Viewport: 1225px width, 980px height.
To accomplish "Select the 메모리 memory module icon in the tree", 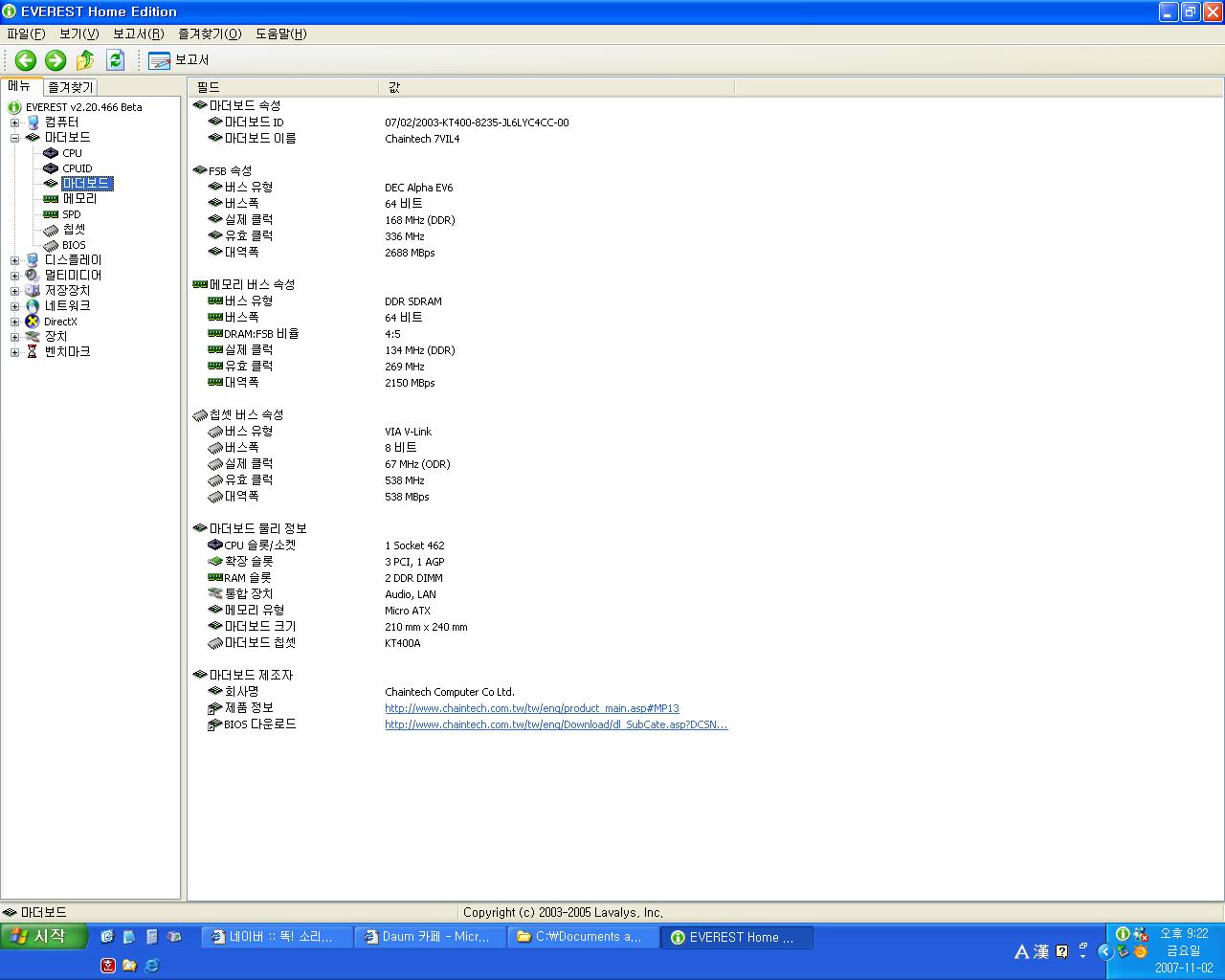I will point(51,199).
